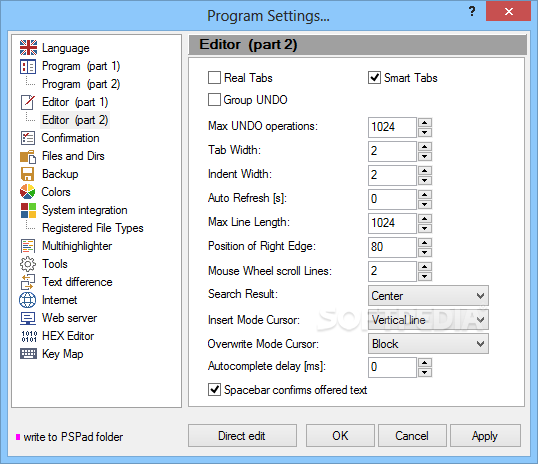Enable the Real Tabs checkbox

[214, 78]
